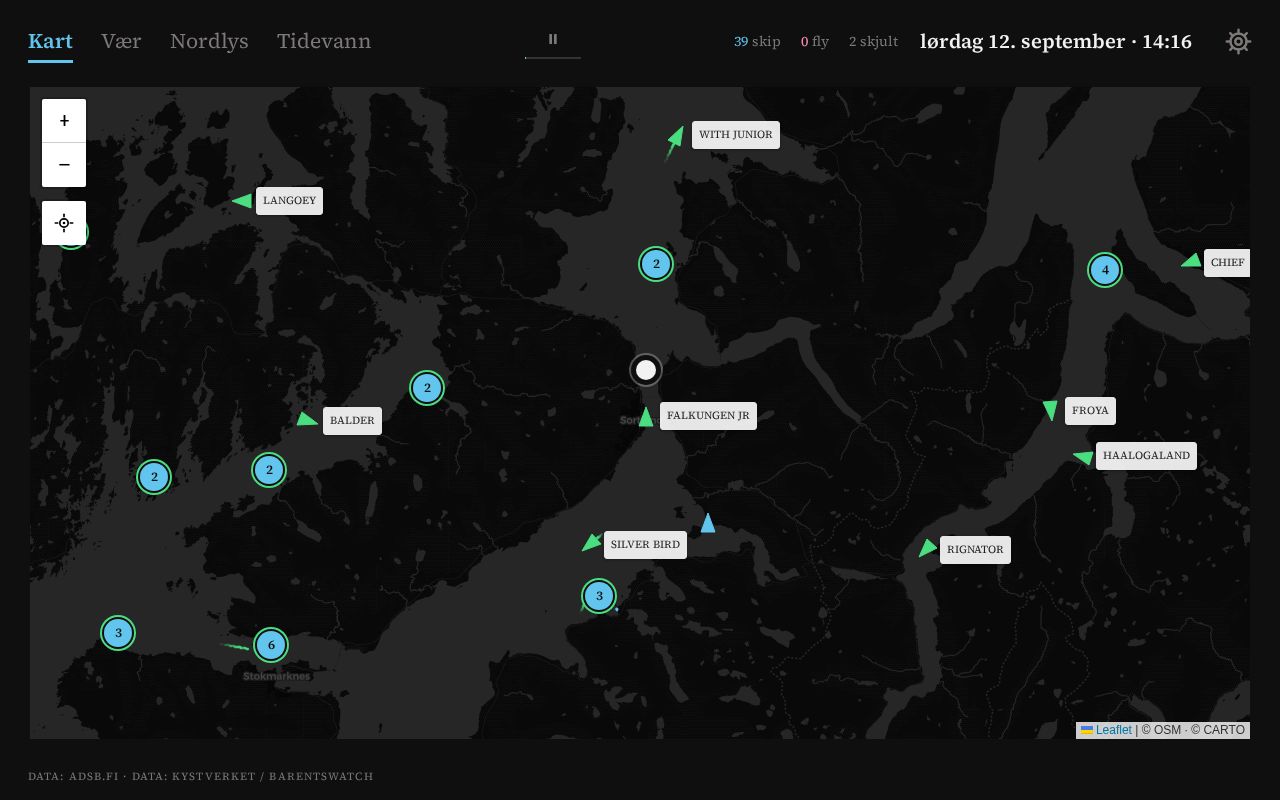Zoom in on the map
The height and width of the screenshot is (800, 1280).
click(x=64, y=121)
